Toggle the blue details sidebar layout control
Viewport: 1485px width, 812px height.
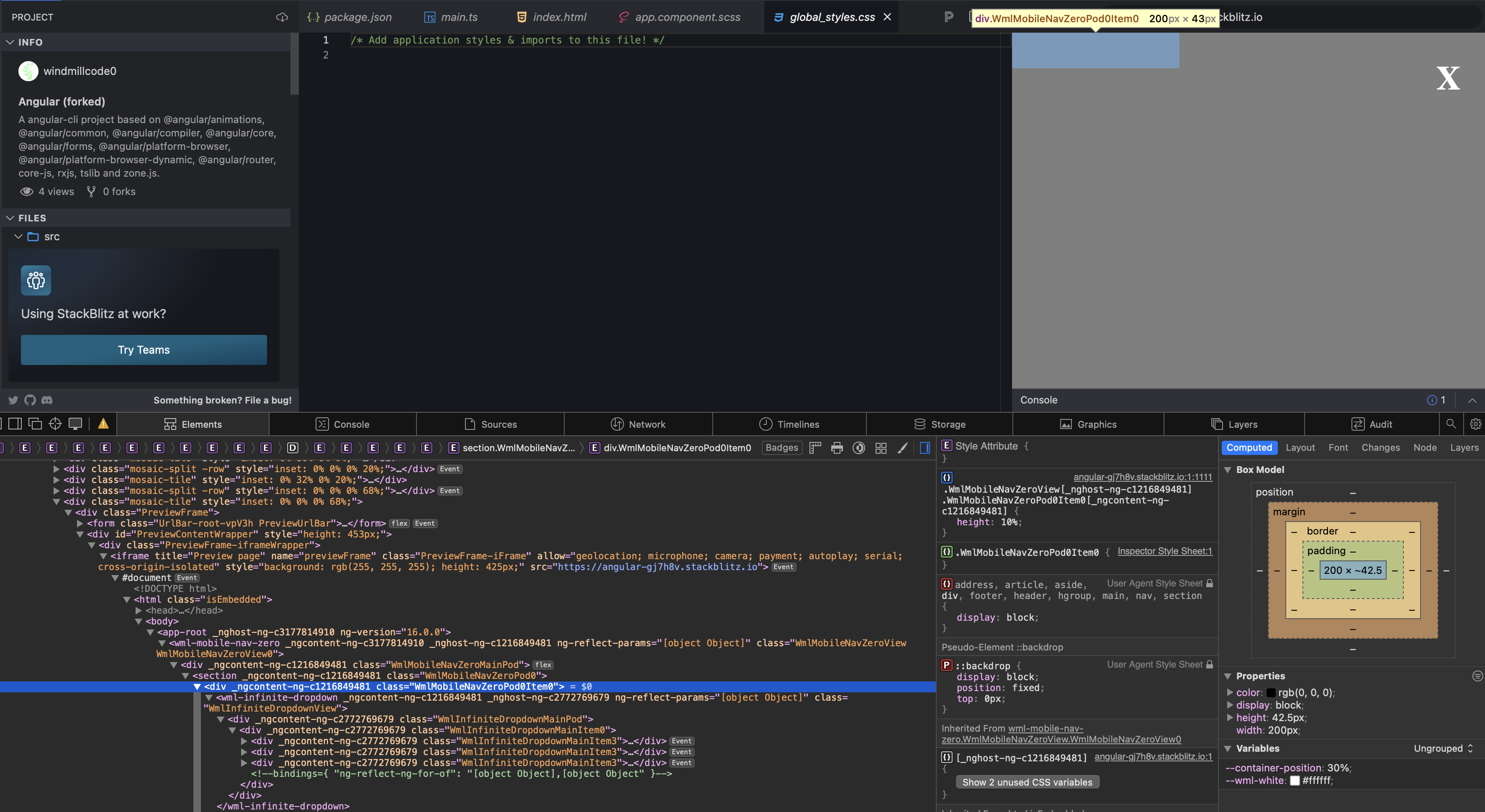click(x=925, y=448)
